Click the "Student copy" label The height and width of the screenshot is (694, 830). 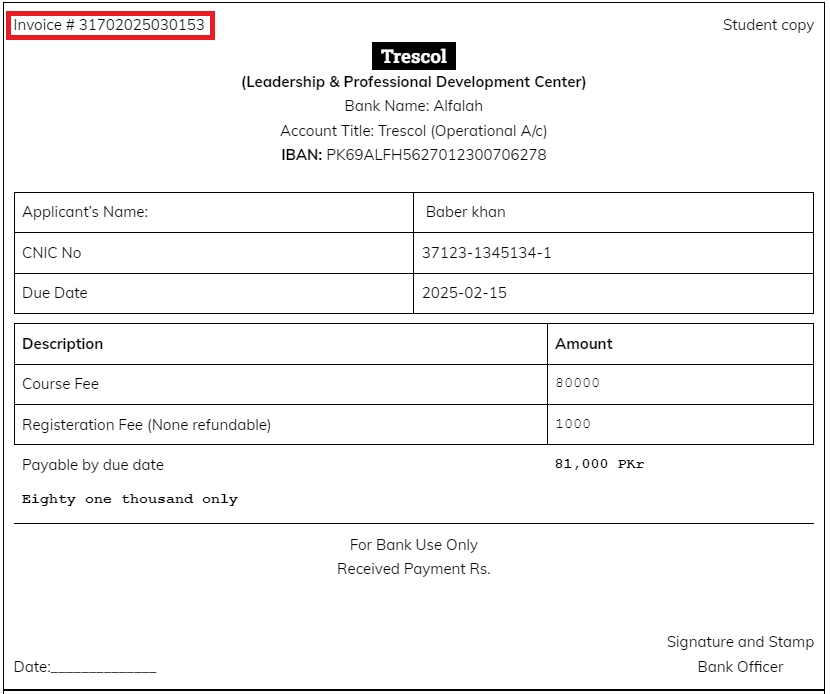click(768, 25)
